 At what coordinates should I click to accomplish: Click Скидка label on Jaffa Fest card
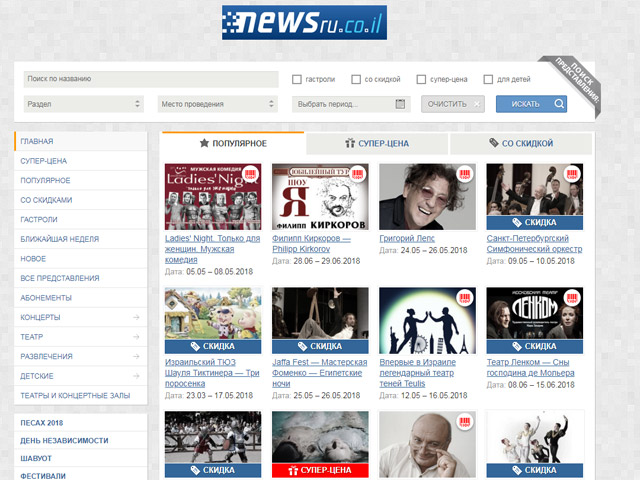[x=320, y=346]
